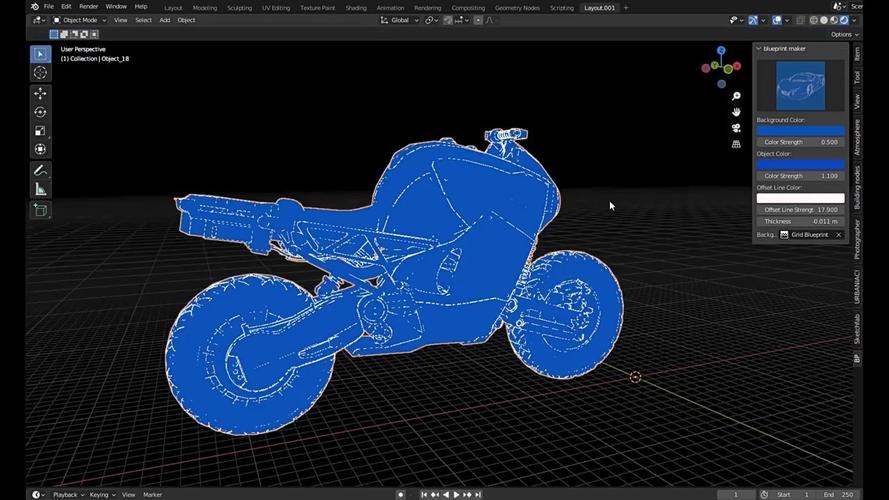
Task: Toggle preview range clock icon
Action: click(x=764, y=495)
